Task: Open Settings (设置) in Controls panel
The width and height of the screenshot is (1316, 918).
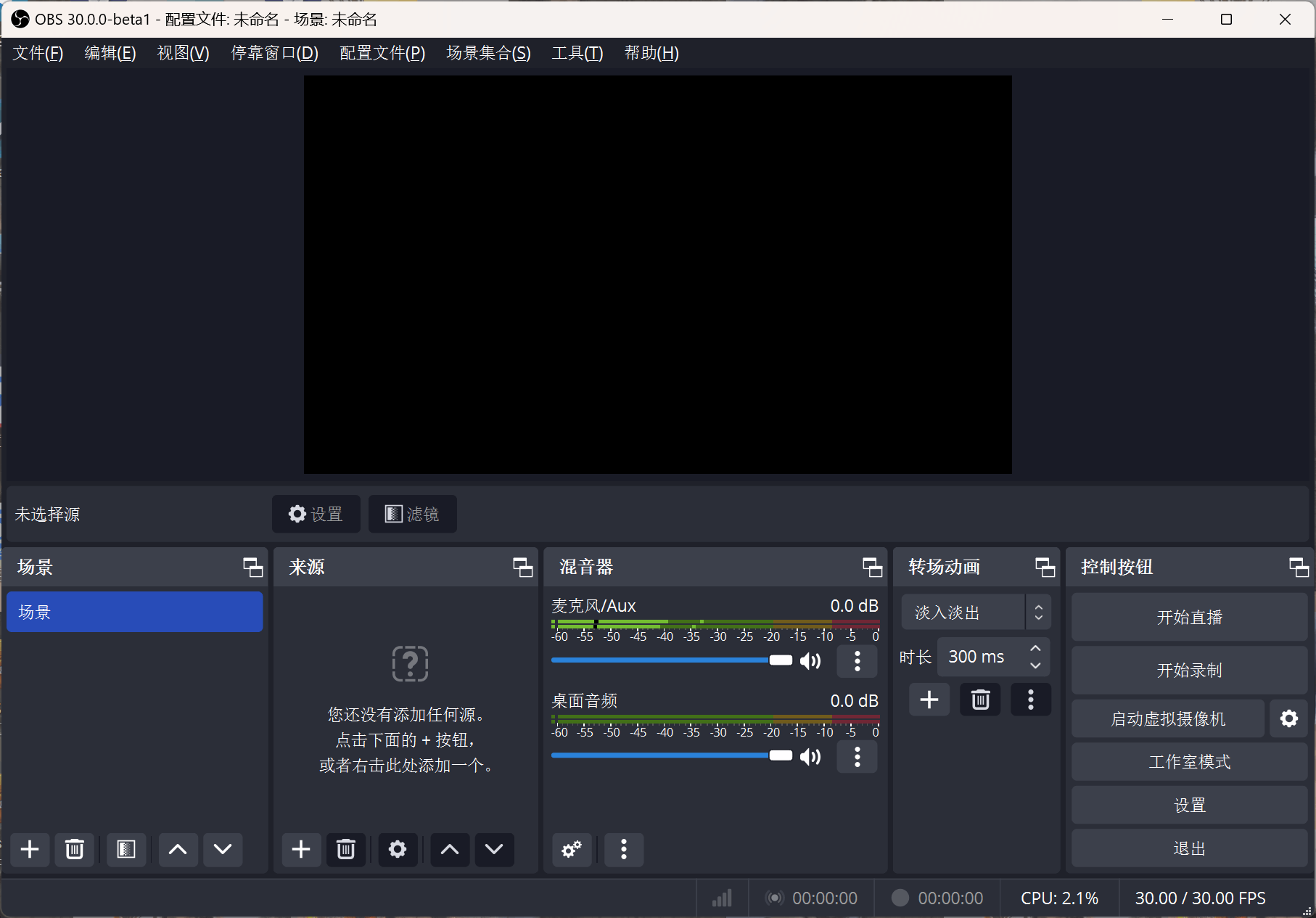Action: [x=1190, y=806]
